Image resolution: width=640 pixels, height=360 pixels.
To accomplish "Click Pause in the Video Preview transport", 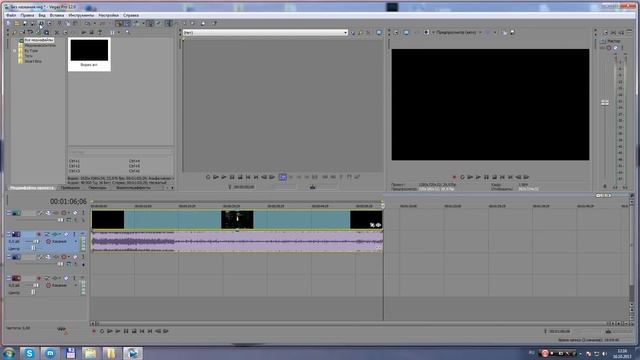I will tap(486, 177).
